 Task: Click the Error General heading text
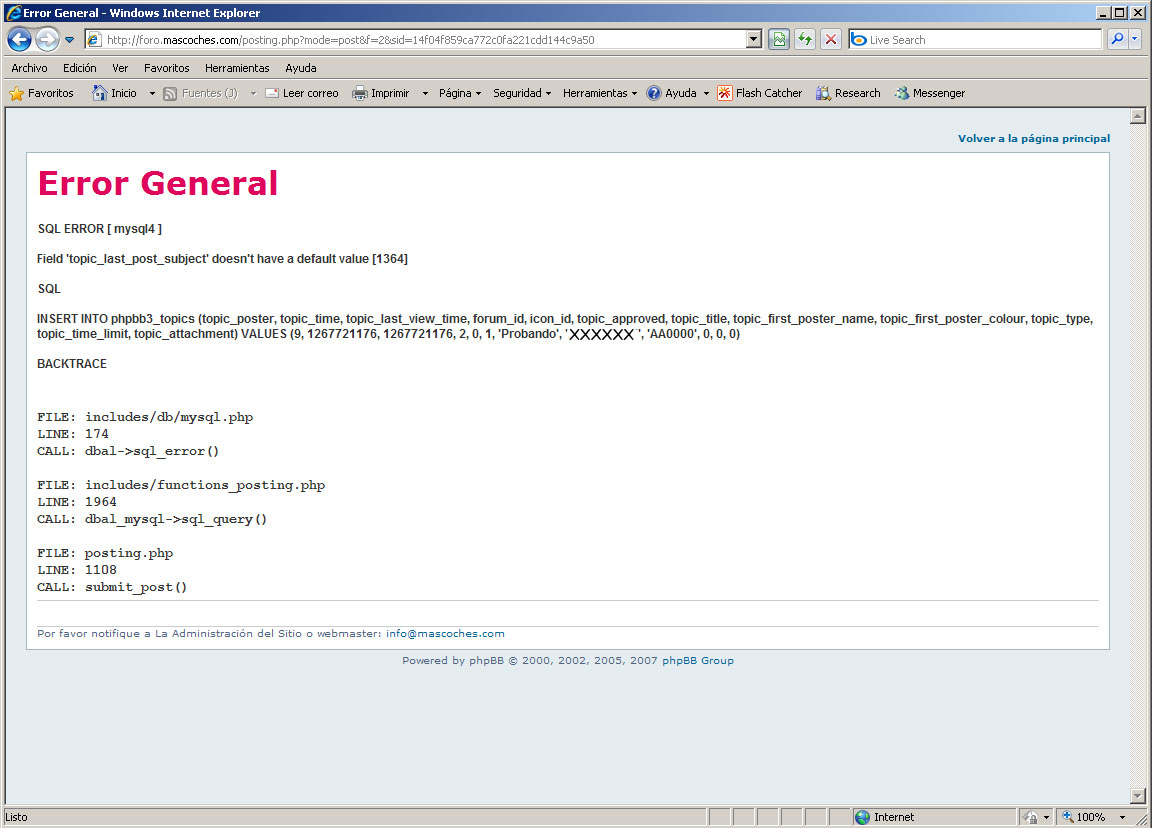click(x=158, y=183)
